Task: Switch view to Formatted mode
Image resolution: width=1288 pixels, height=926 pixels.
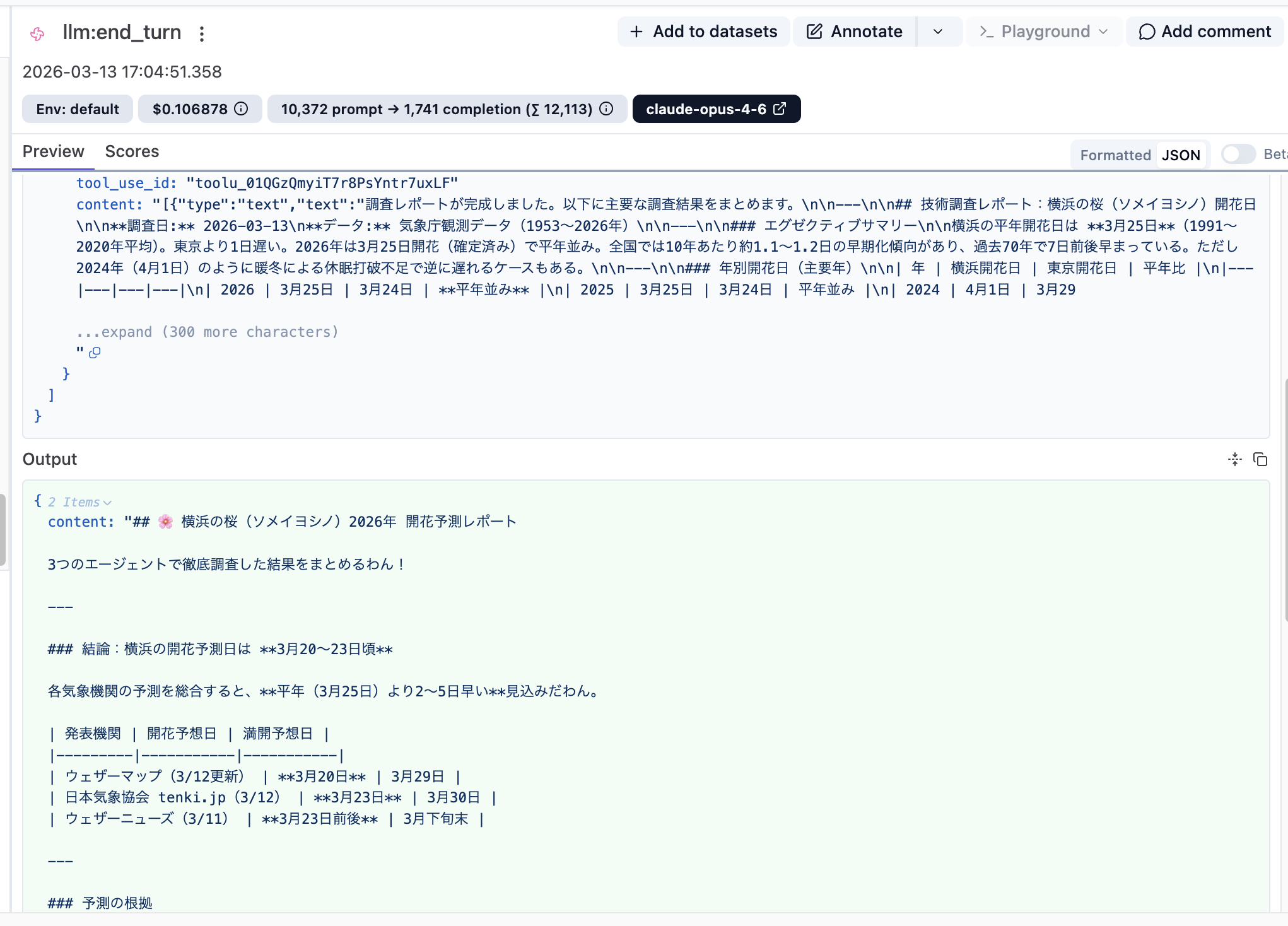Action: tap(1115, 155)
